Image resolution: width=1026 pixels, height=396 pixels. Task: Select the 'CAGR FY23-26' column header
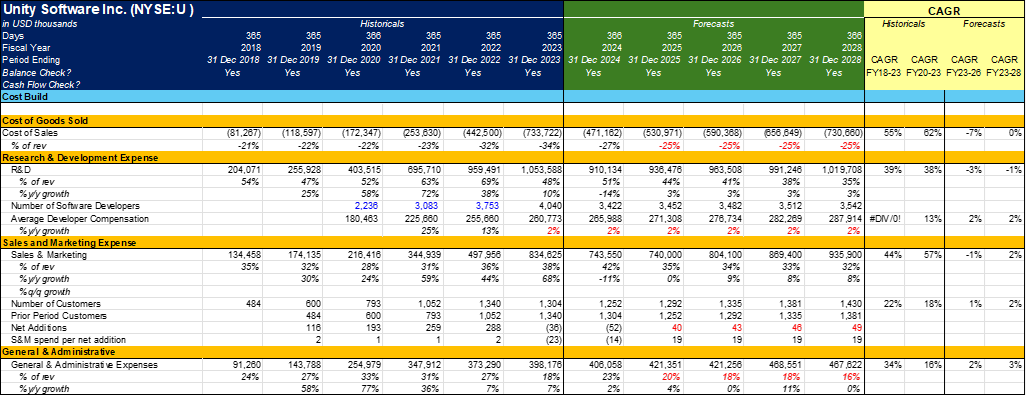pos(964,67)
